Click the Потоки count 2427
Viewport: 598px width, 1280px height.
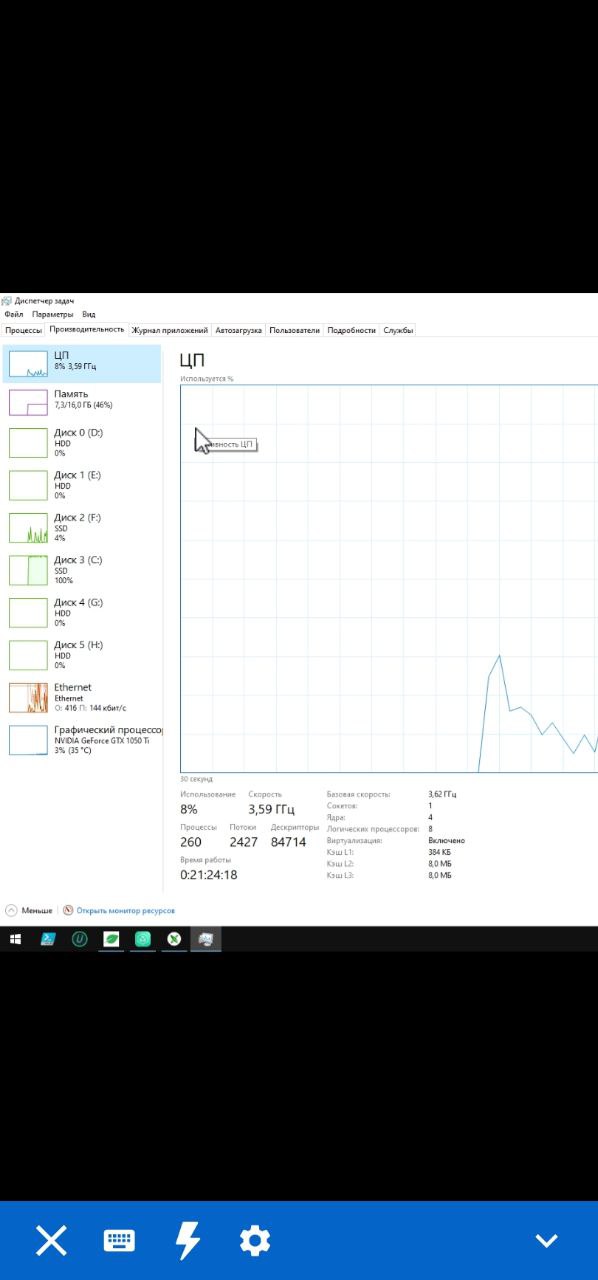point(243,842)
